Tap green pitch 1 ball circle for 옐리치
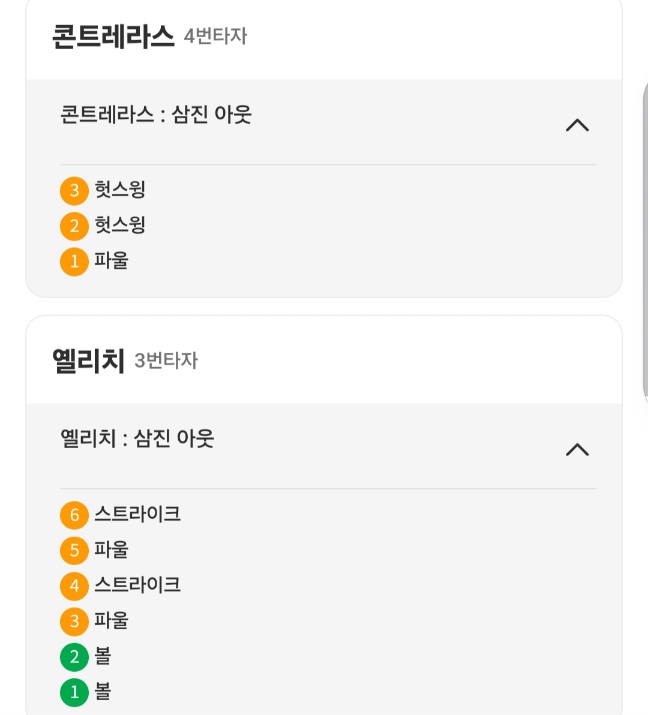The width and height of the screenshot is (648, 715). pos(74,692)
